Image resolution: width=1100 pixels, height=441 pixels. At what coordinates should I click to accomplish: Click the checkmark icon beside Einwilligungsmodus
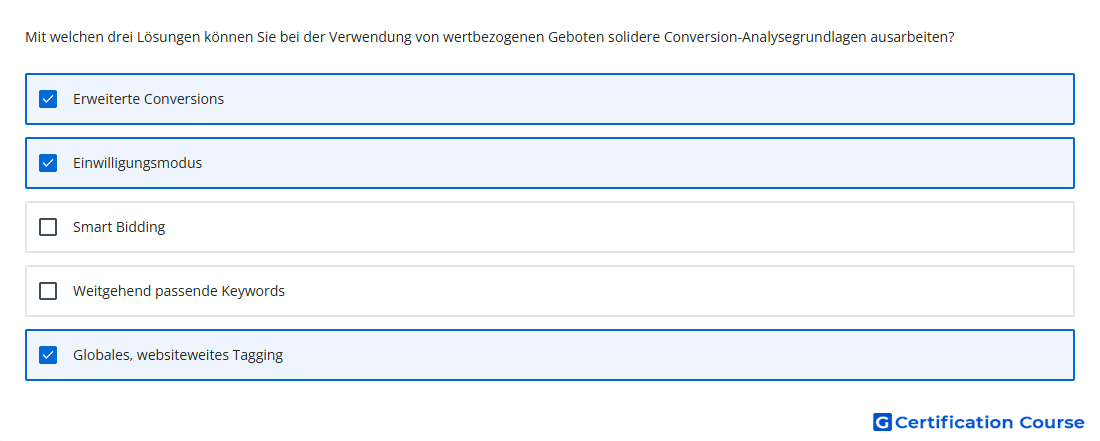(x=48, y=163)
